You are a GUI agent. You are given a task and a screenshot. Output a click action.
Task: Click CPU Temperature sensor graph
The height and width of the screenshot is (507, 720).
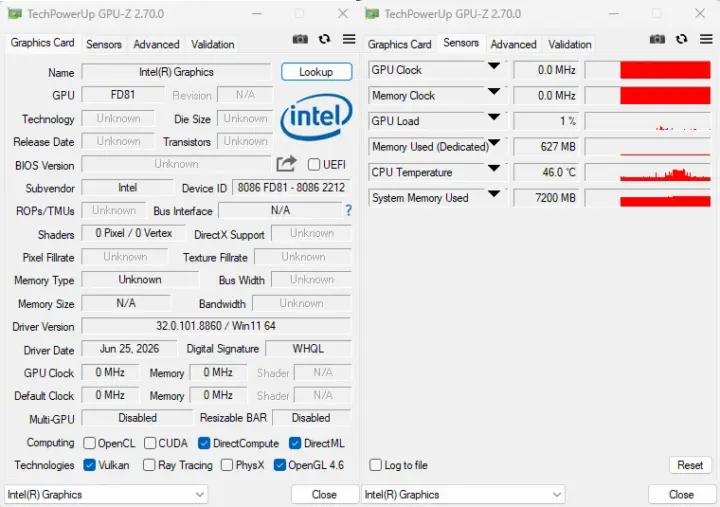pyautogui.click(x=648, y=173)
